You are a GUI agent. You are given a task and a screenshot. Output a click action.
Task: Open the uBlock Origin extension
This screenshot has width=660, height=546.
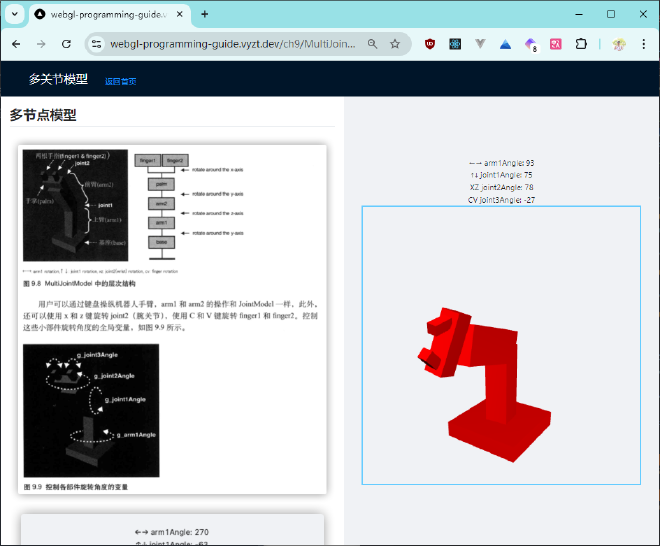point(430,44)
